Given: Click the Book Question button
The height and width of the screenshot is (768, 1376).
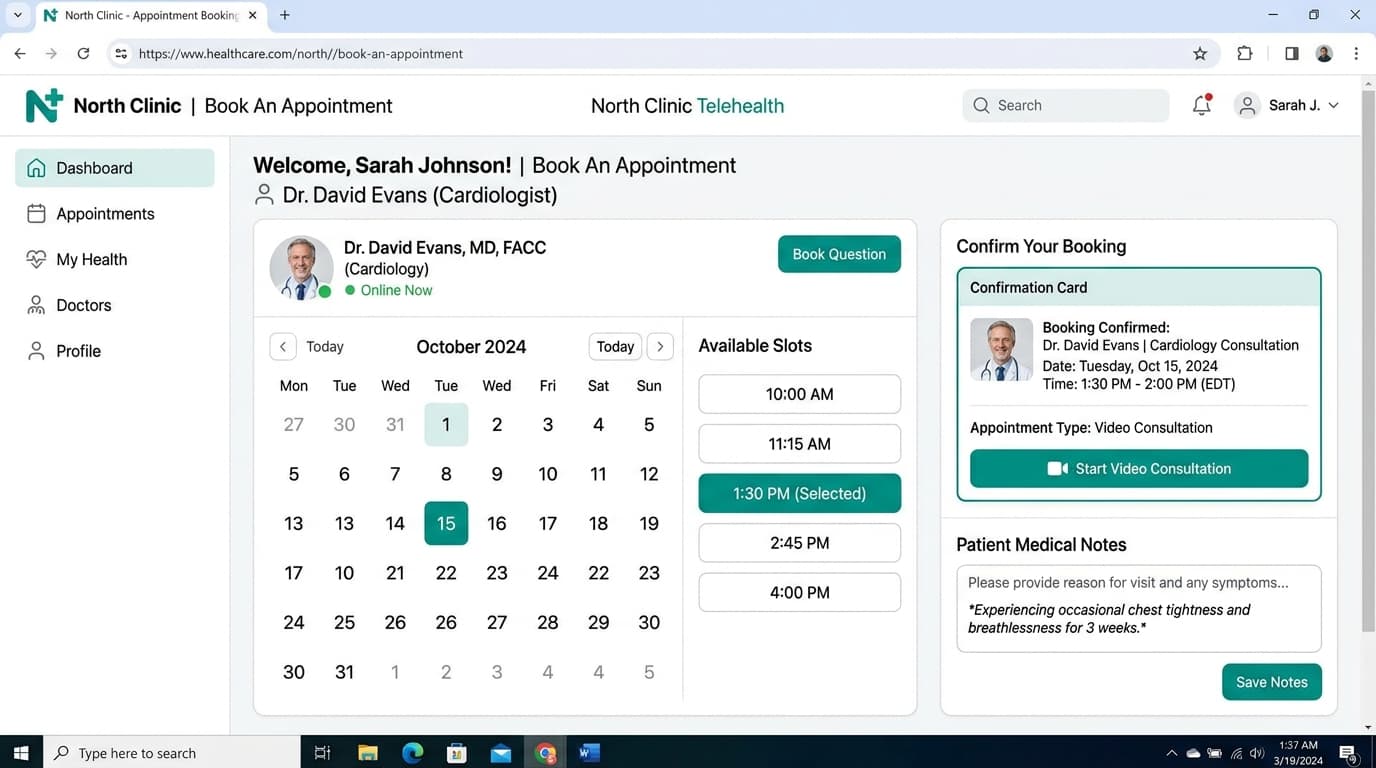Looking at the screenshot, I should pos(839,254).
